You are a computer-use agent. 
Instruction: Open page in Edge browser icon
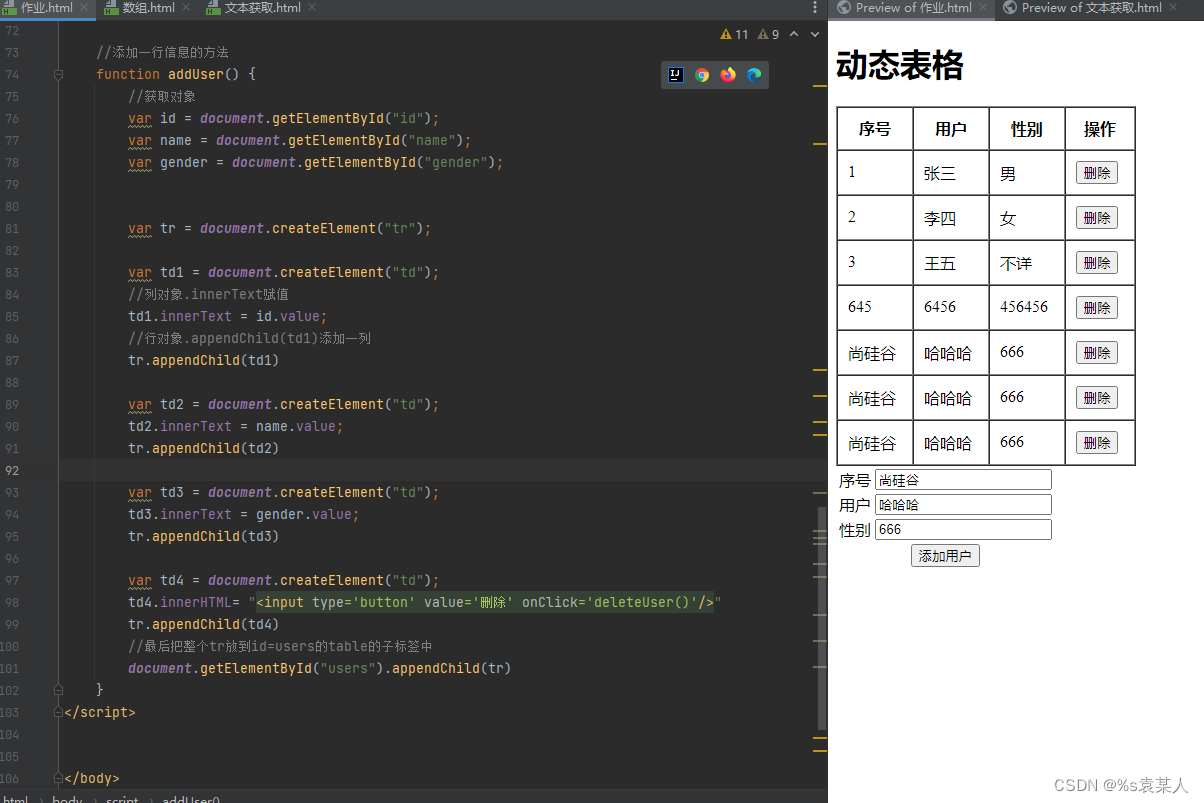[754, 75]
